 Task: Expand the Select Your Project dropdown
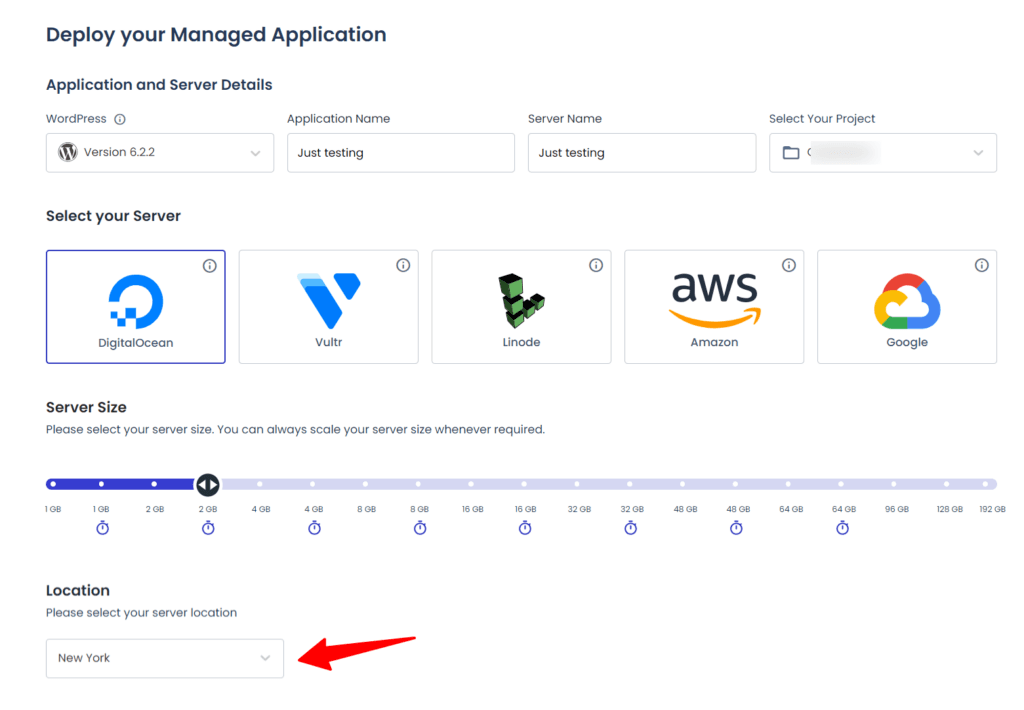coord(882,152)
